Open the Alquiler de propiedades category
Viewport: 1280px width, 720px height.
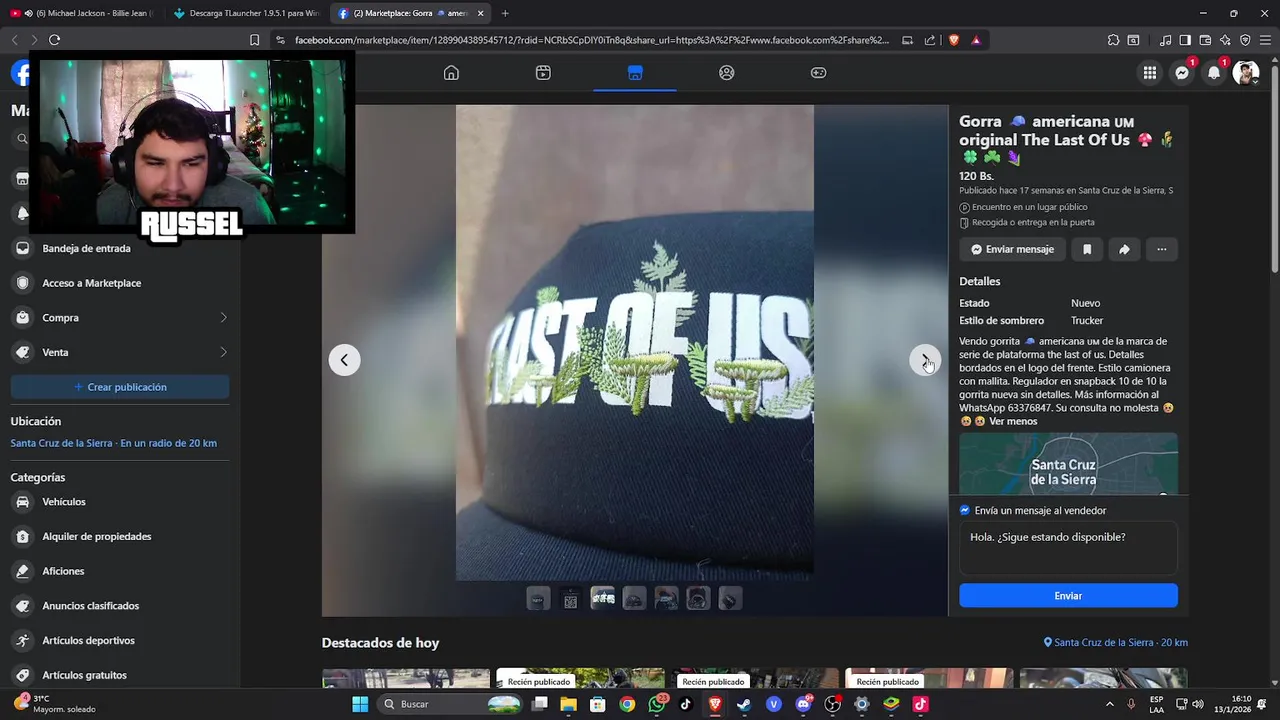(120, 536)
